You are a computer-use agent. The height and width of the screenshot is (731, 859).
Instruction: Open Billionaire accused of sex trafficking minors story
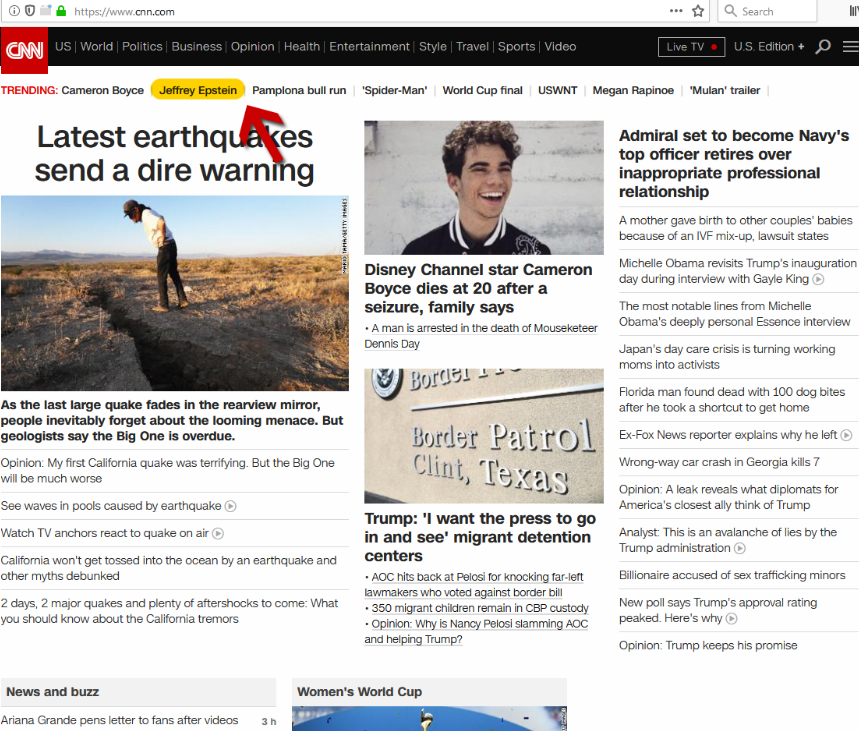(732, 575)
